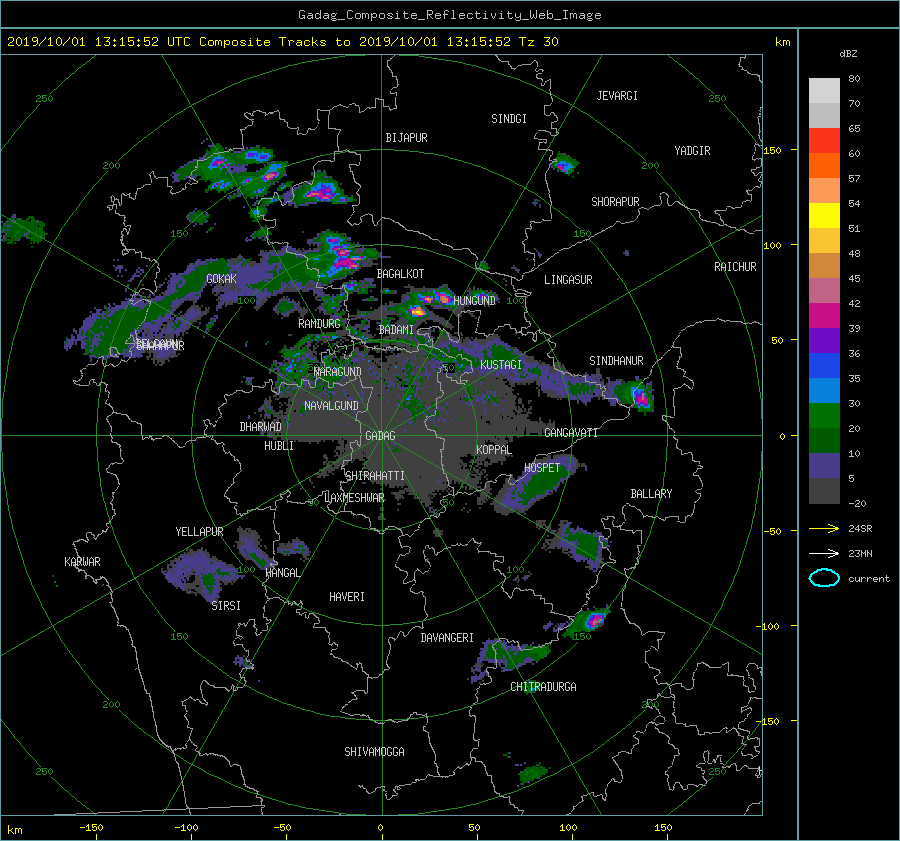Click the light gray 80 dBZ legend swatch

pyautogui.click(x=824, y=90)
